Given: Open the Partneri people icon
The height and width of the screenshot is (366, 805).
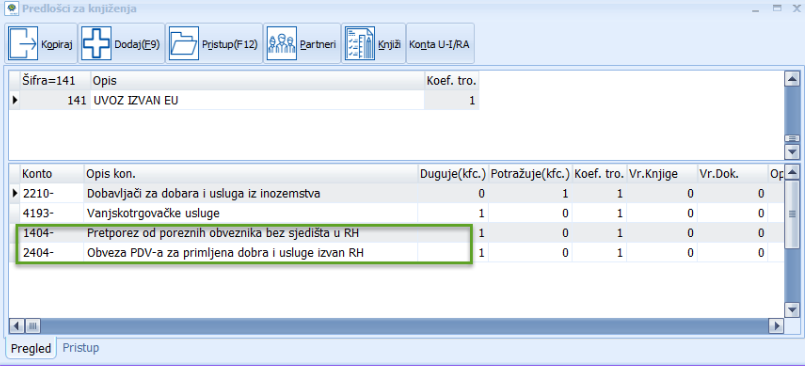Looking at the screenshot, I should [282, 44].
